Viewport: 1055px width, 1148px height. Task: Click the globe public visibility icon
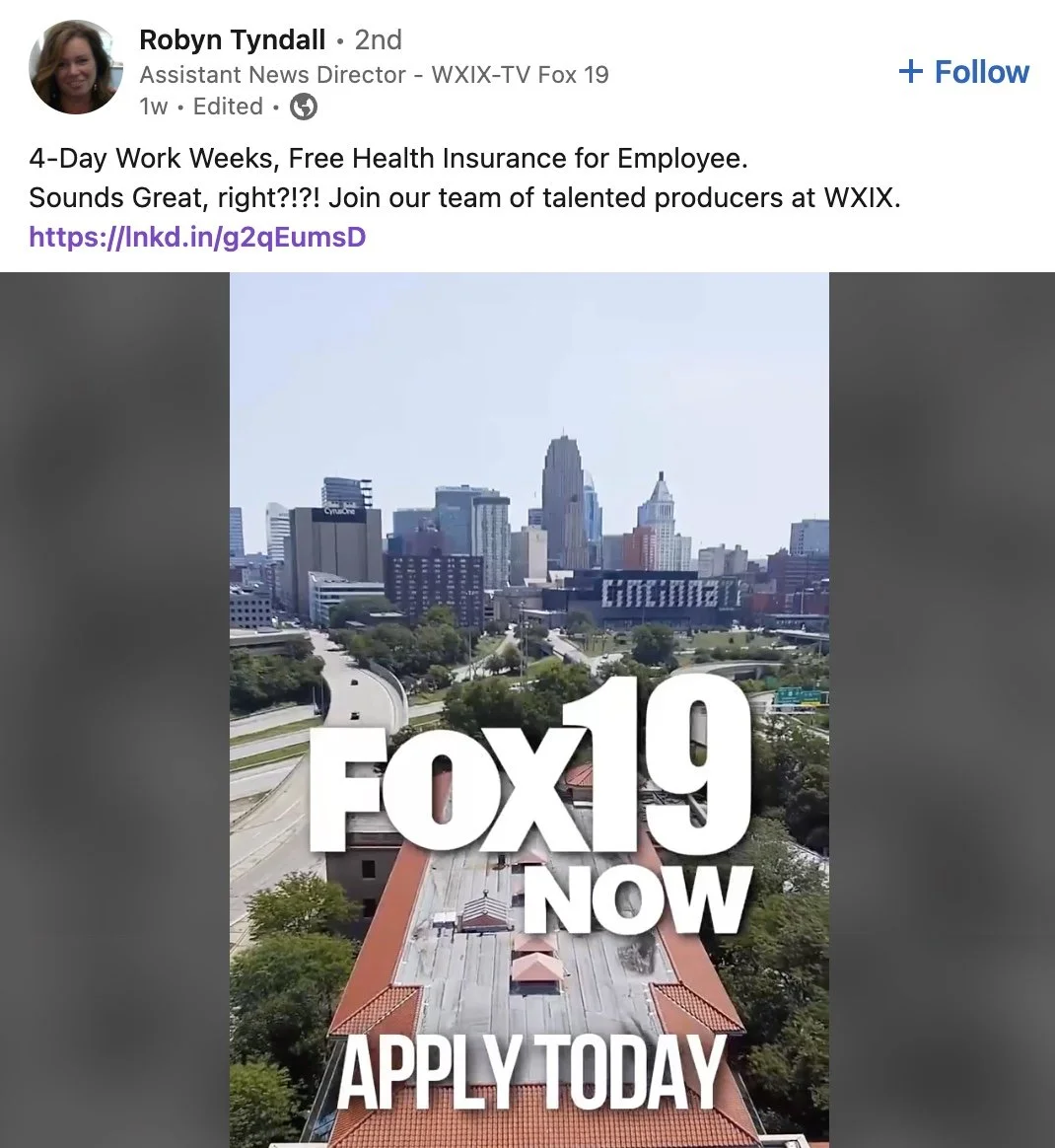(304, 107)
